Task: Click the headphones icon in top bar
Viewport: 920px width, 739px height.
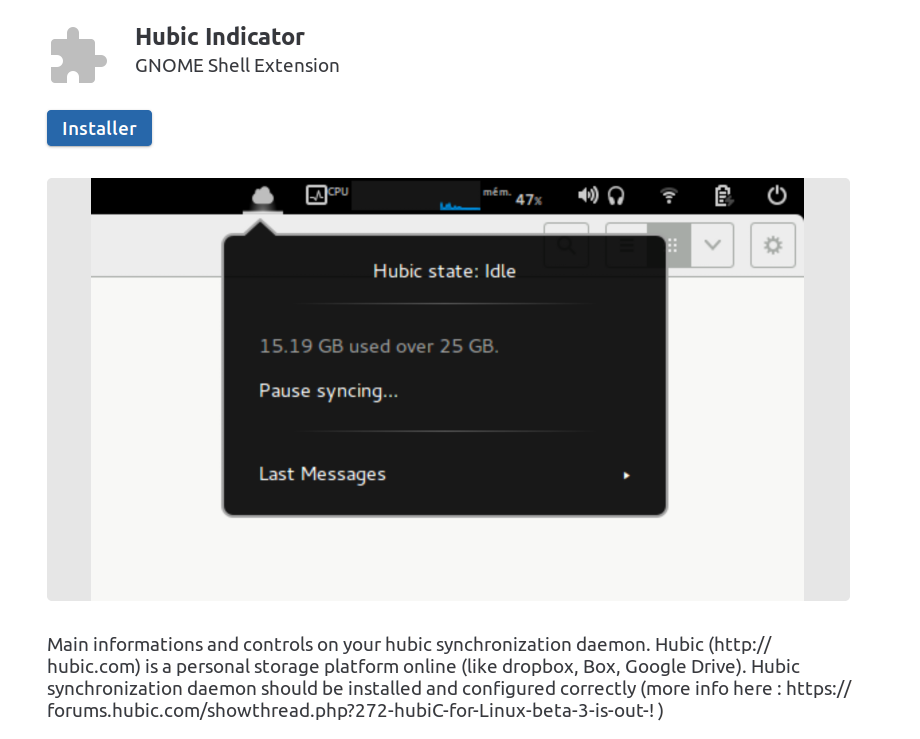Action: pyautogui.click(x=616, y=196)
